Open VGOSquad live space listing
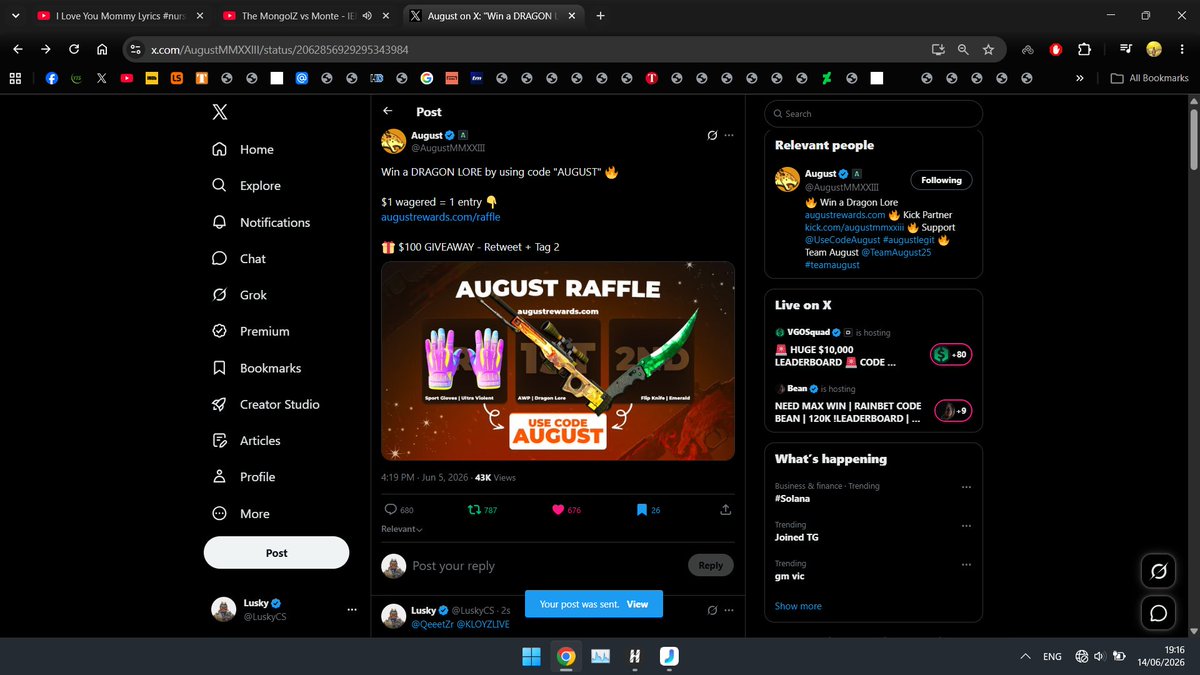The image size is (1200, 675). click(x=873, y=350)
